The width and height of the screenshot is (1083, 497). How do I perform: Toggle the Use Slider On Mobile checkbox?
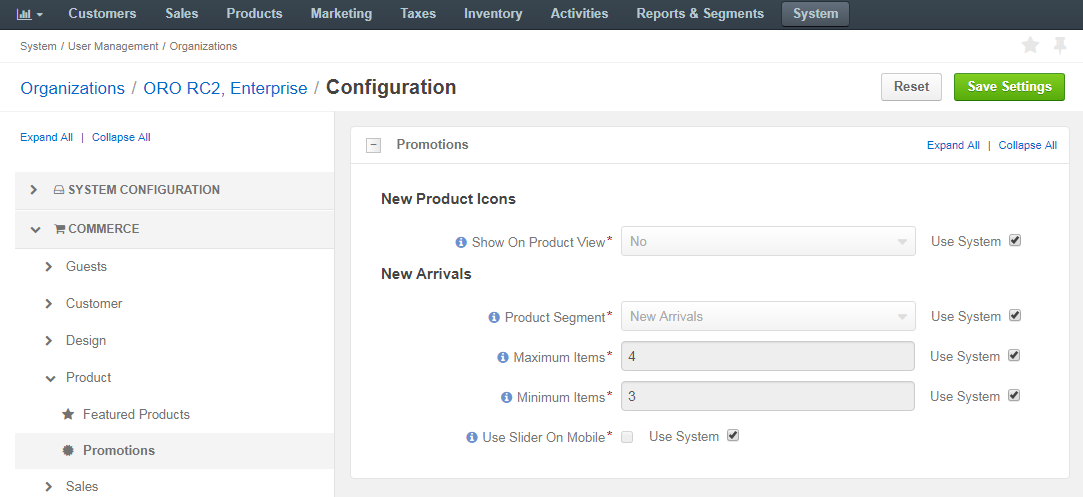(x=627, y=437)
